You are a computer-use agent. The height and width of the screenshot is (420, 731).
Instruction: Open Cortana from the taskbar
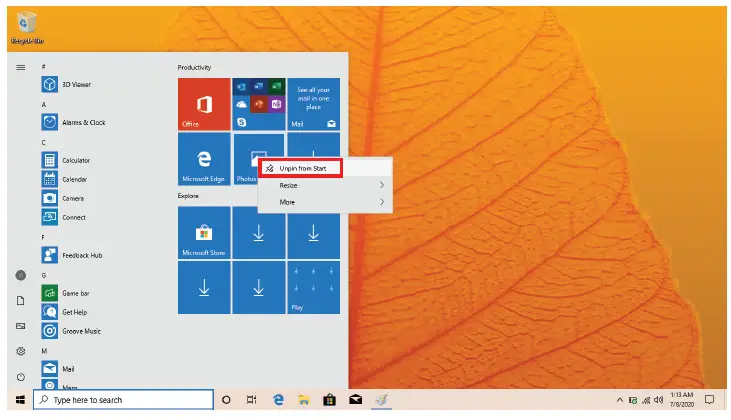click(x=226, y=399)
